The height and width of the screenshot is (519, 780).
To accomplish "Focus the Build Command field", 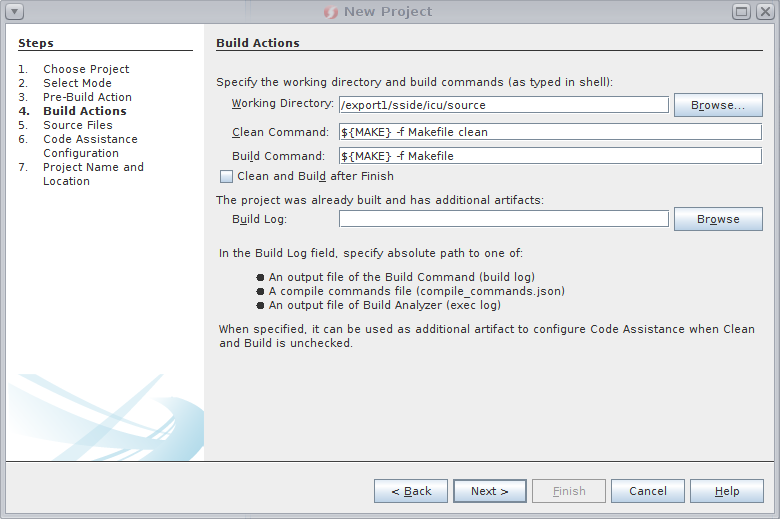I will (x=550, y=156).
